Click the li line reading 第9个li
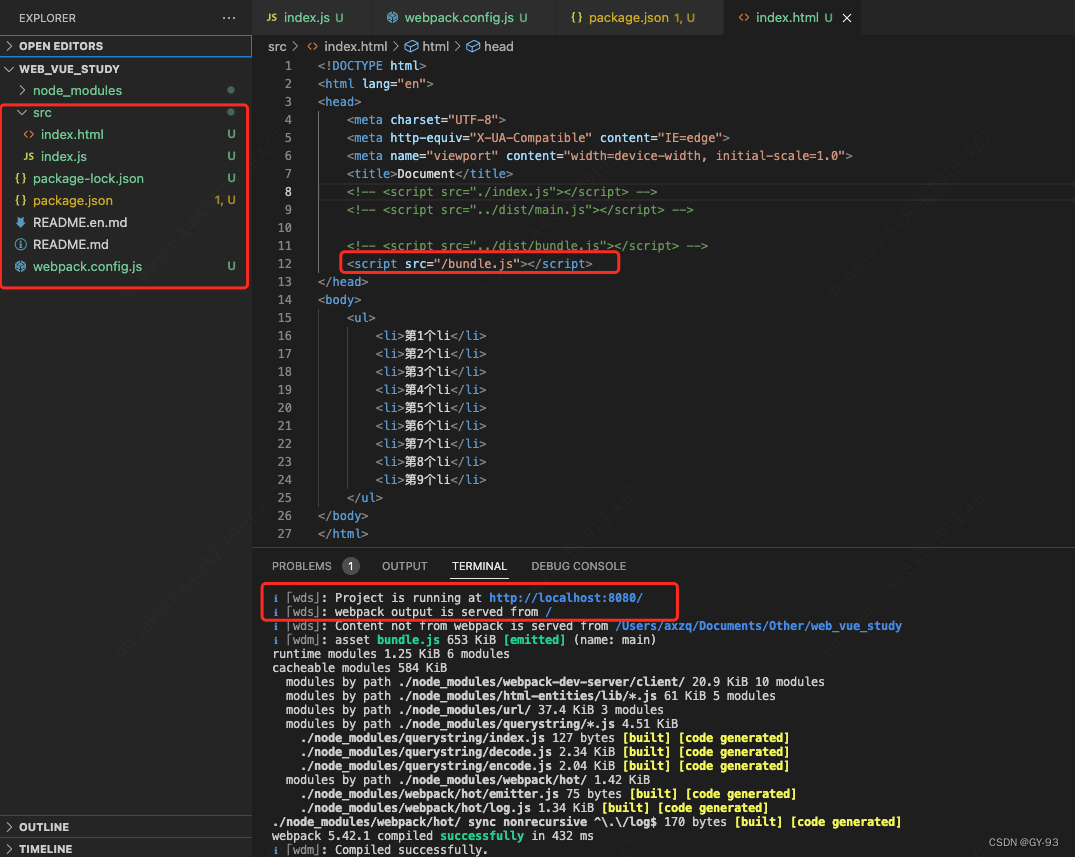The height and width of the screenshot is (857, 1075). (431, 480)
